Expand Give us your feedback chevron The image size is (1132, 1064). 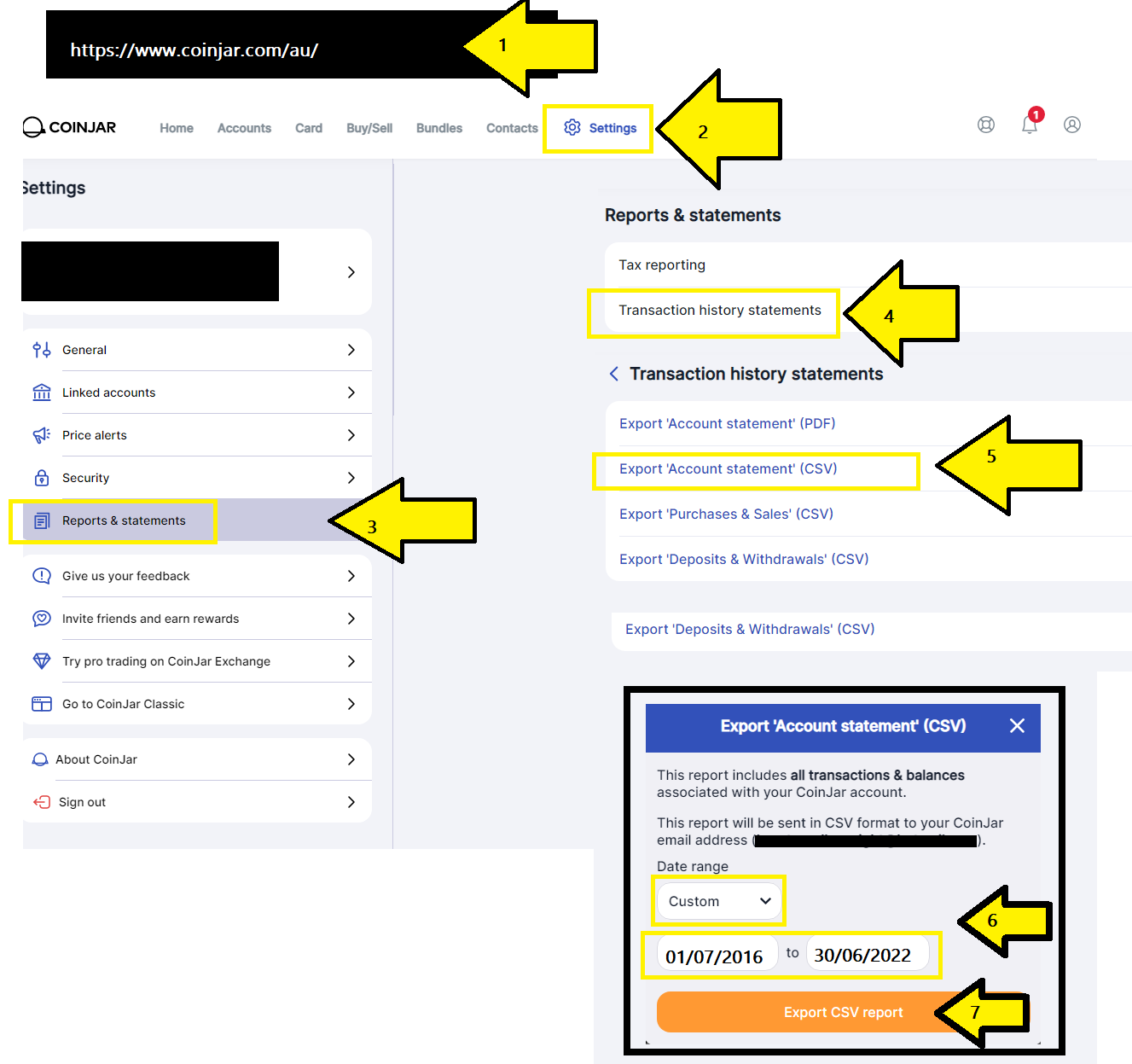click(x=351, y=576)
